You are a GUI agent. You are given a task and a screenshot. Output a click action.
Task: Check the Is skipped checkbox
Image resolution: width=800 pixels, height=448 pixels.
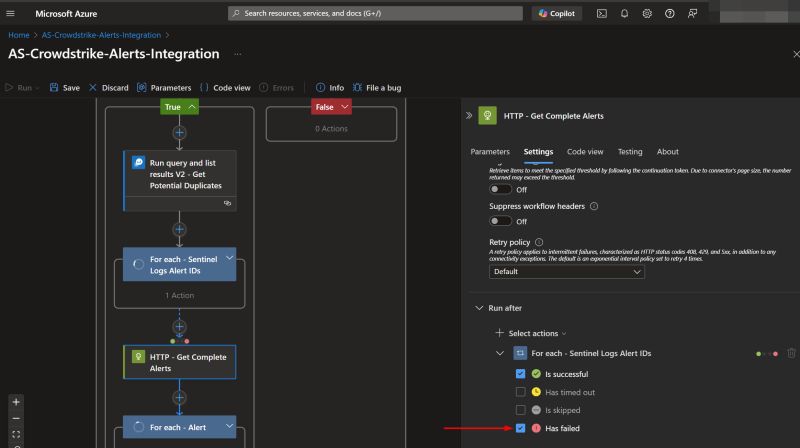tap(520, 410)
